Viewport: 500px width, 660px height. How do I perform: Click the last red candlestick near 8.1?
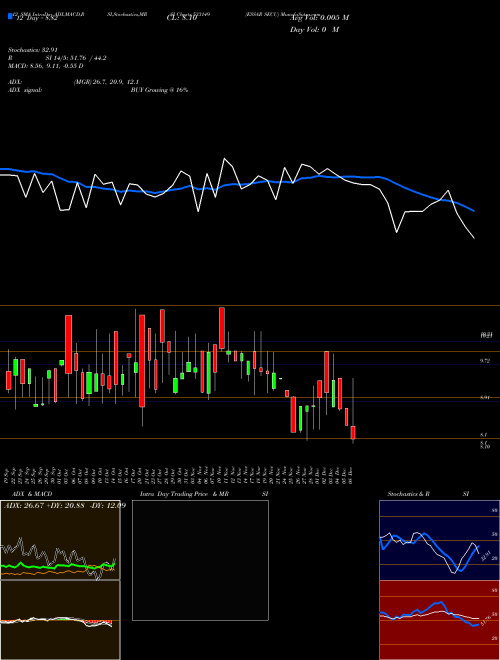click(353, 433)
